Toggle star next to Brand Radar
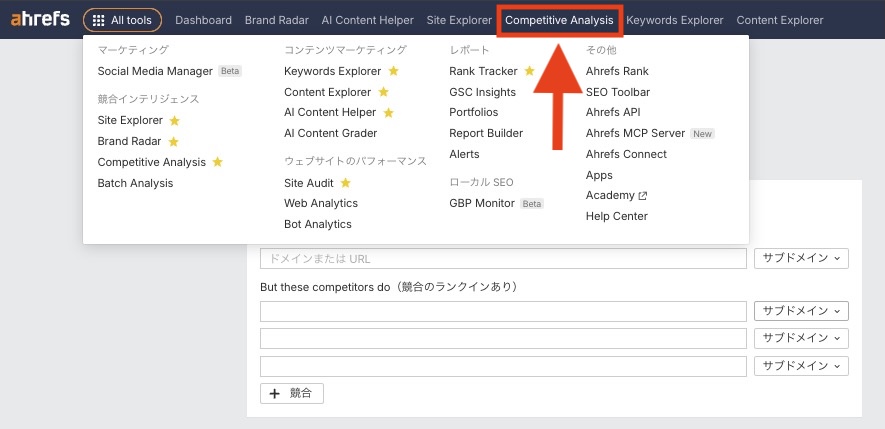Screen dimensions: 885x429 [173, 142]
